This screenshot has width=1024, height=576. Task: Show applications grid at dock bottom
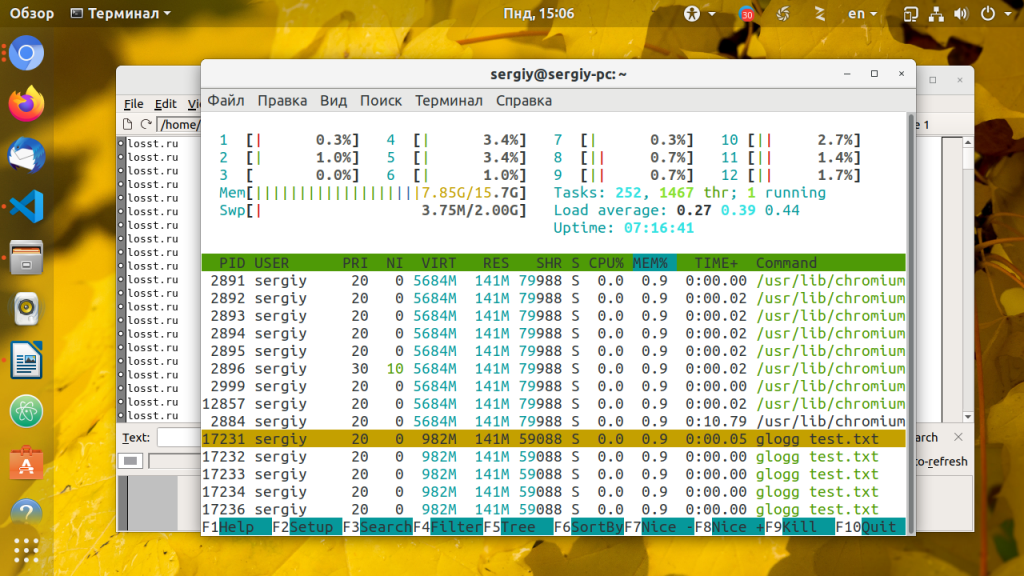click(27, 550)
